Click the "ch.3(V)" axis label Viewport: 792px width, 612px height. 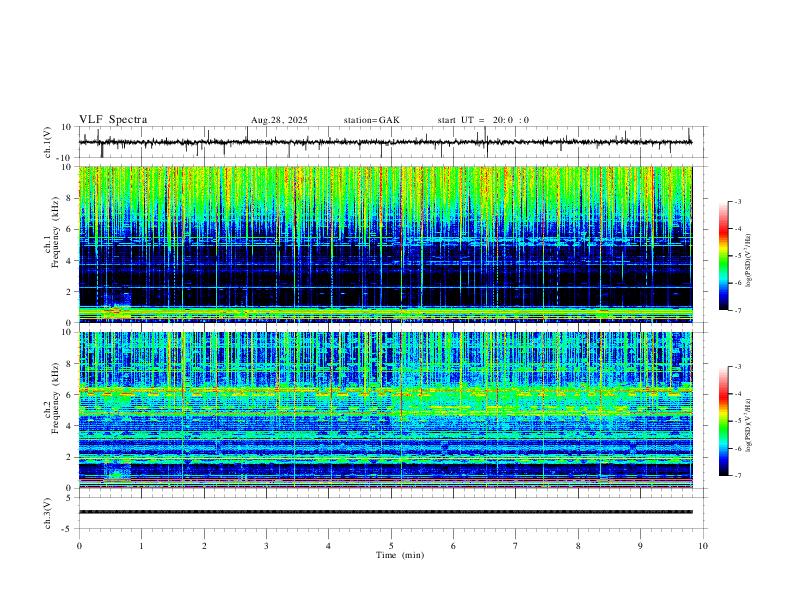click(48, 513)
